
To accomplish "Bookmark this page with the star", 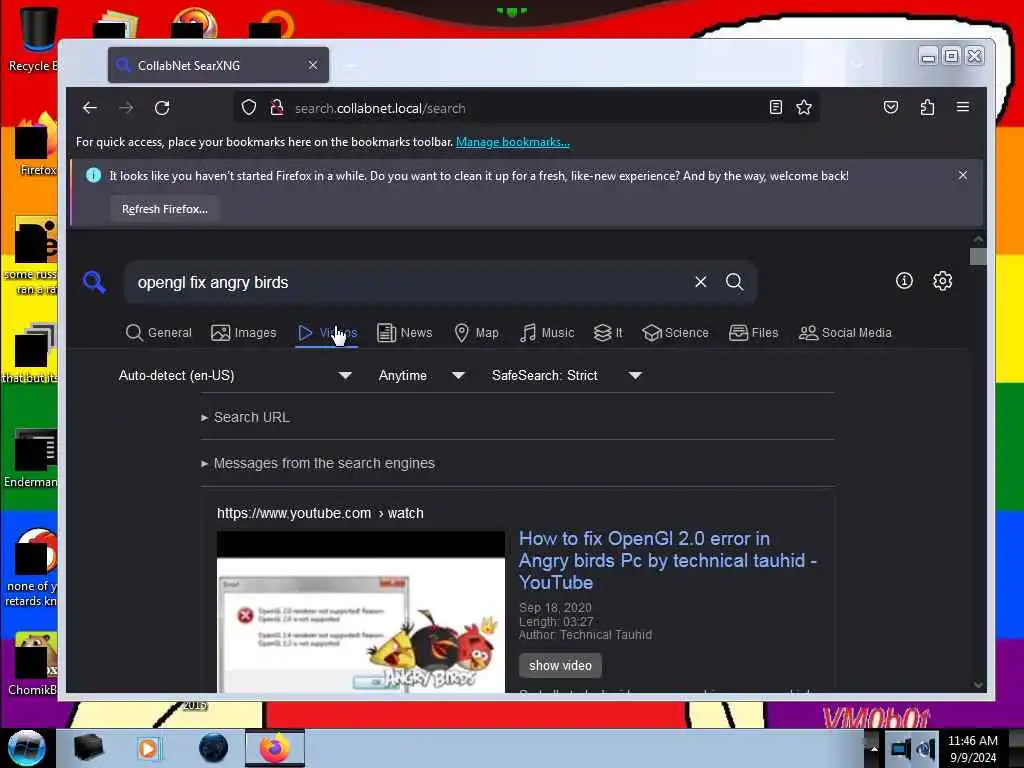I will [x=804, y=107].
